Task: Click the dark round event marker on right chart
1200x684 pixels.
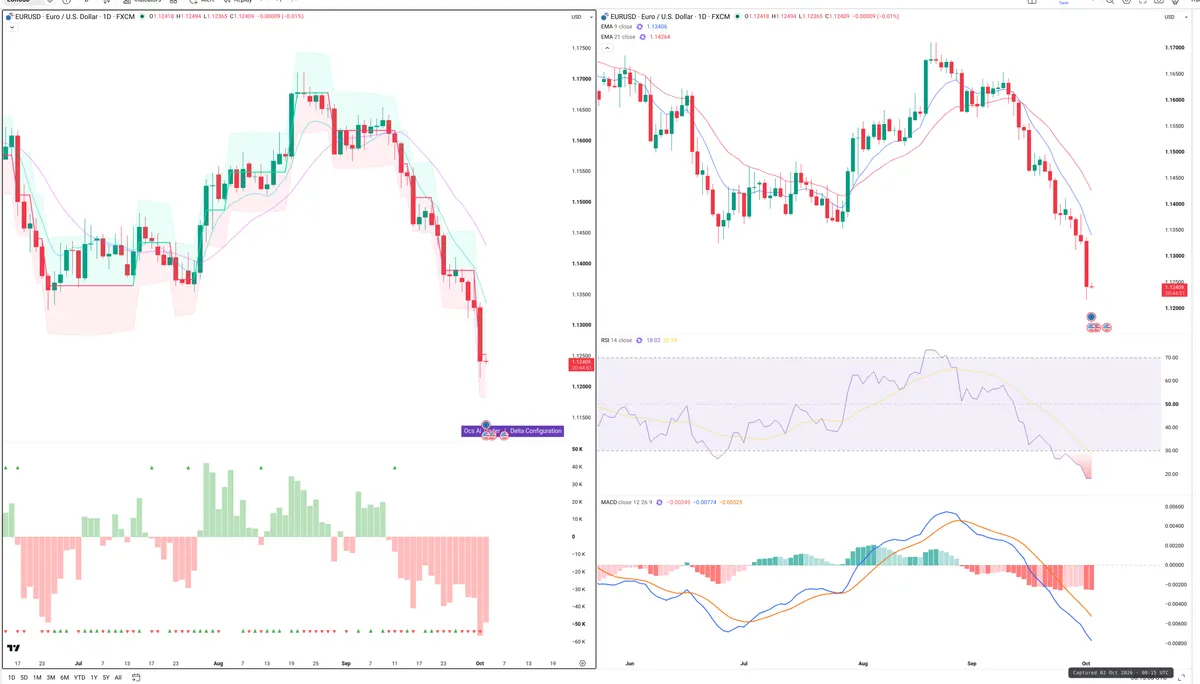Action: 1092,316
